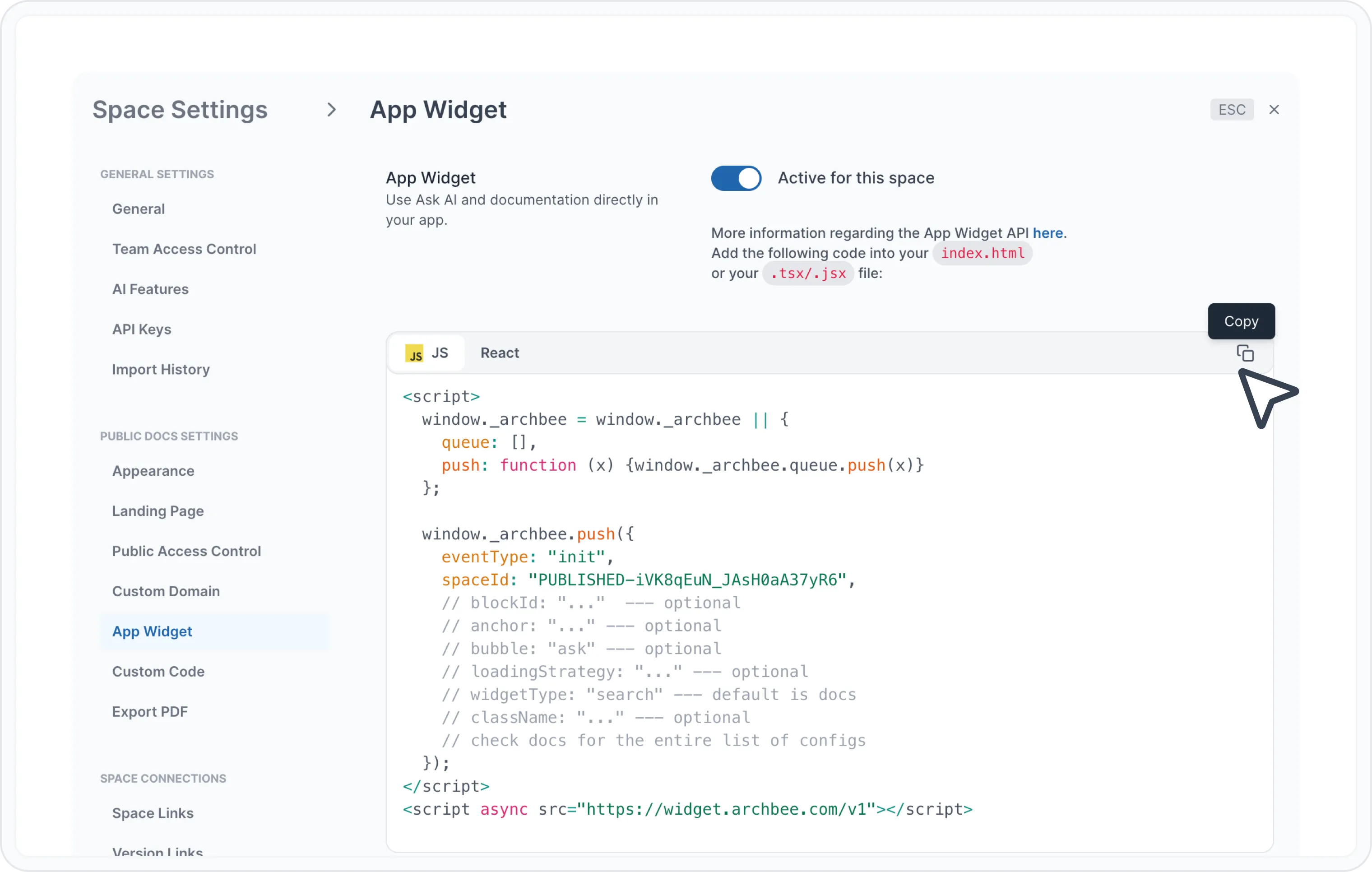Click the eventType "init" code line

click(528, 557)
